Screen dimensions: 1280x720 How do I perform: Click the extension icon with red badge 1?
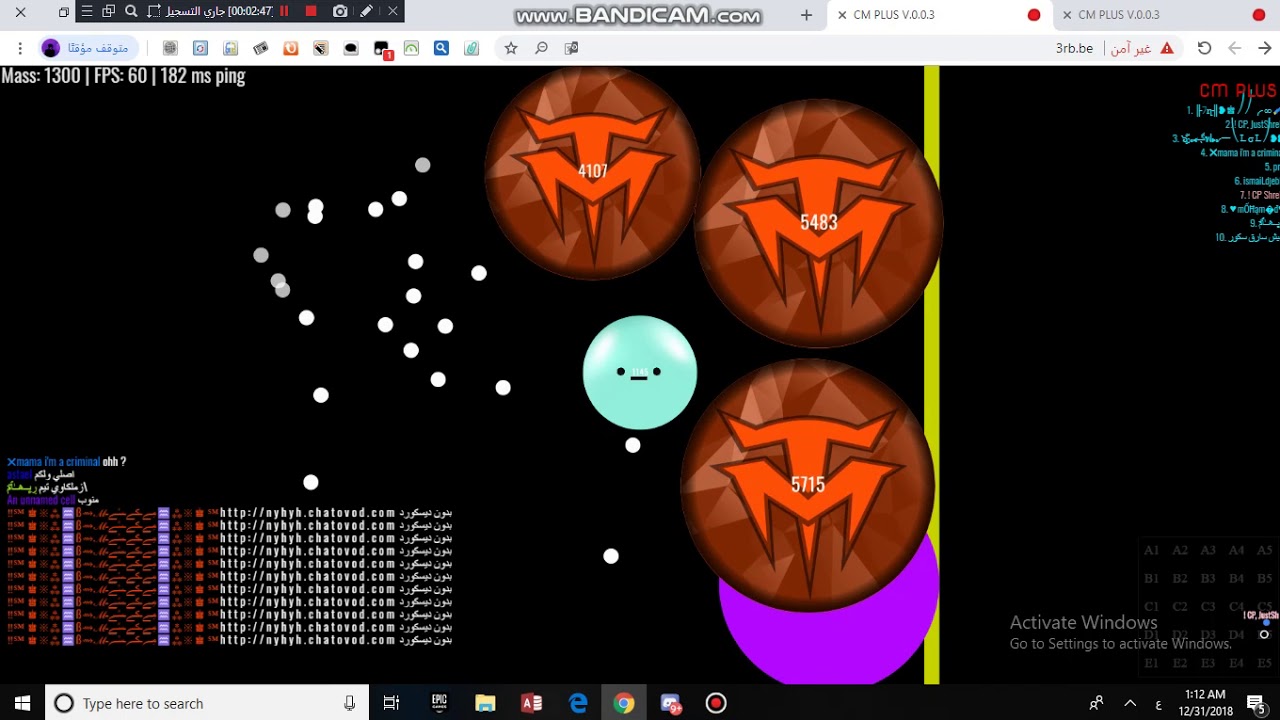382,49
